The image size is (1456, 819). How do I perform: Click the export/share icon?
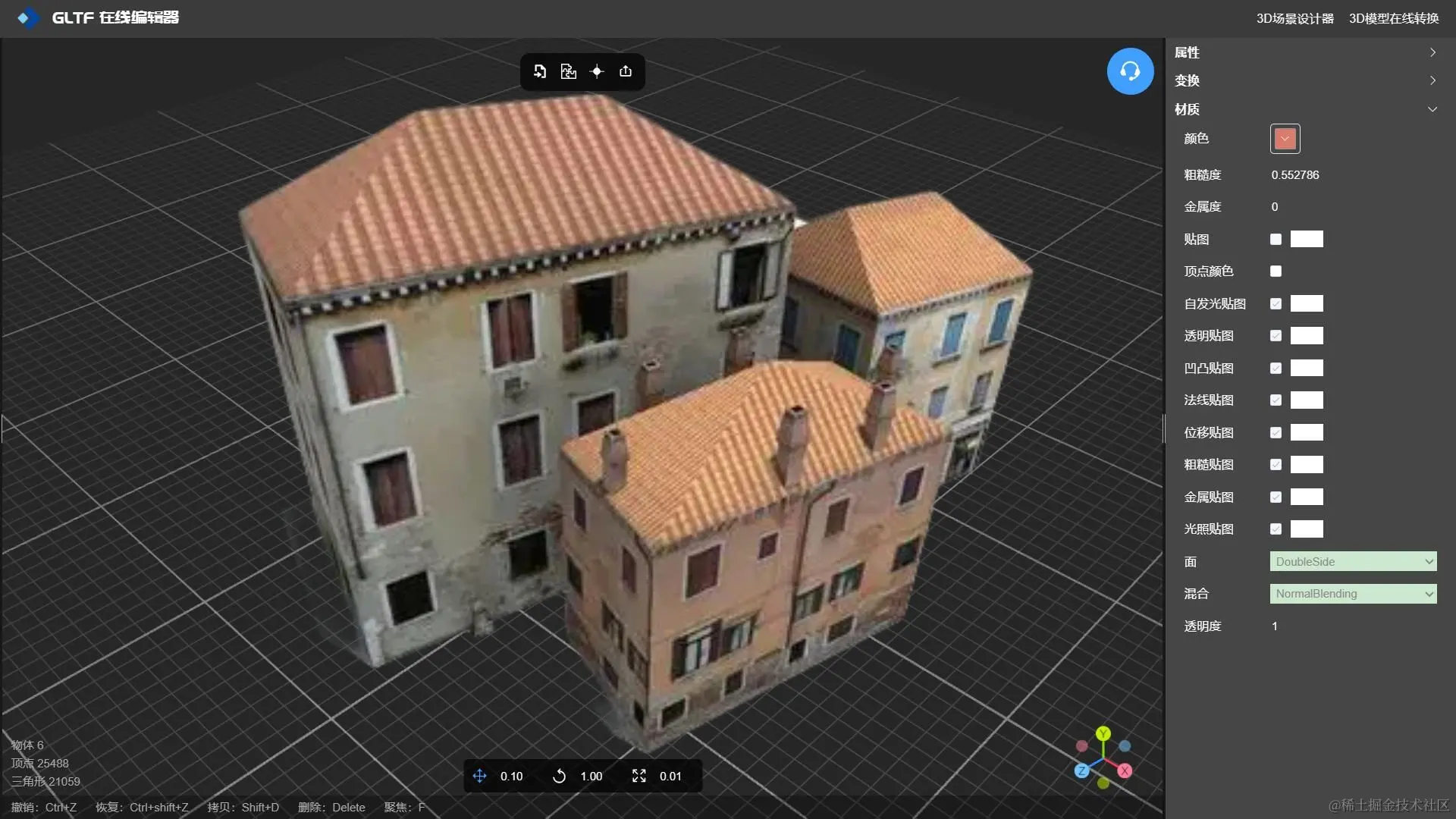[626, 71]
